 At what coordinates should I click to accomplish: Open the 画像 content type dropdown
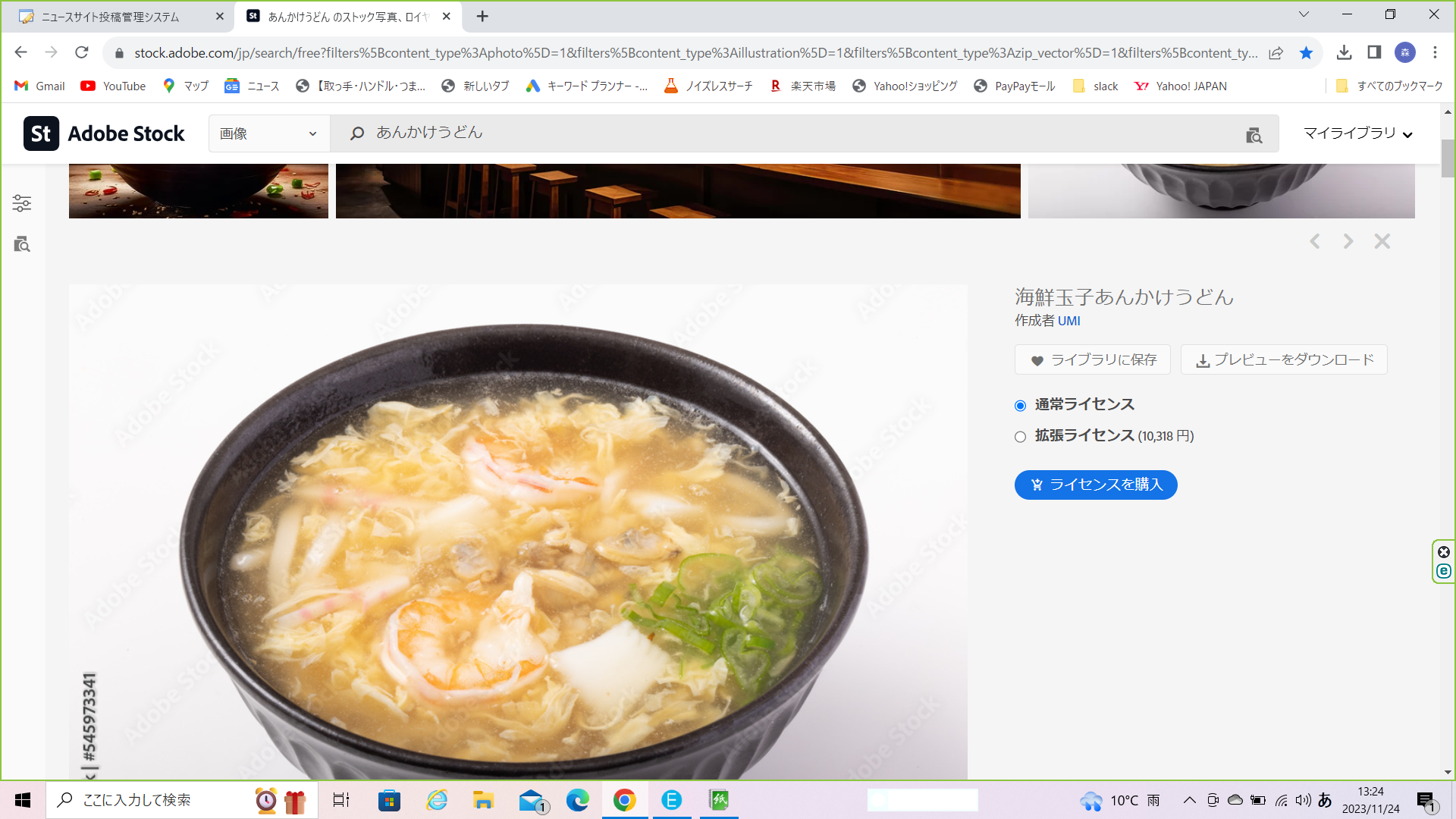[269, 133]
